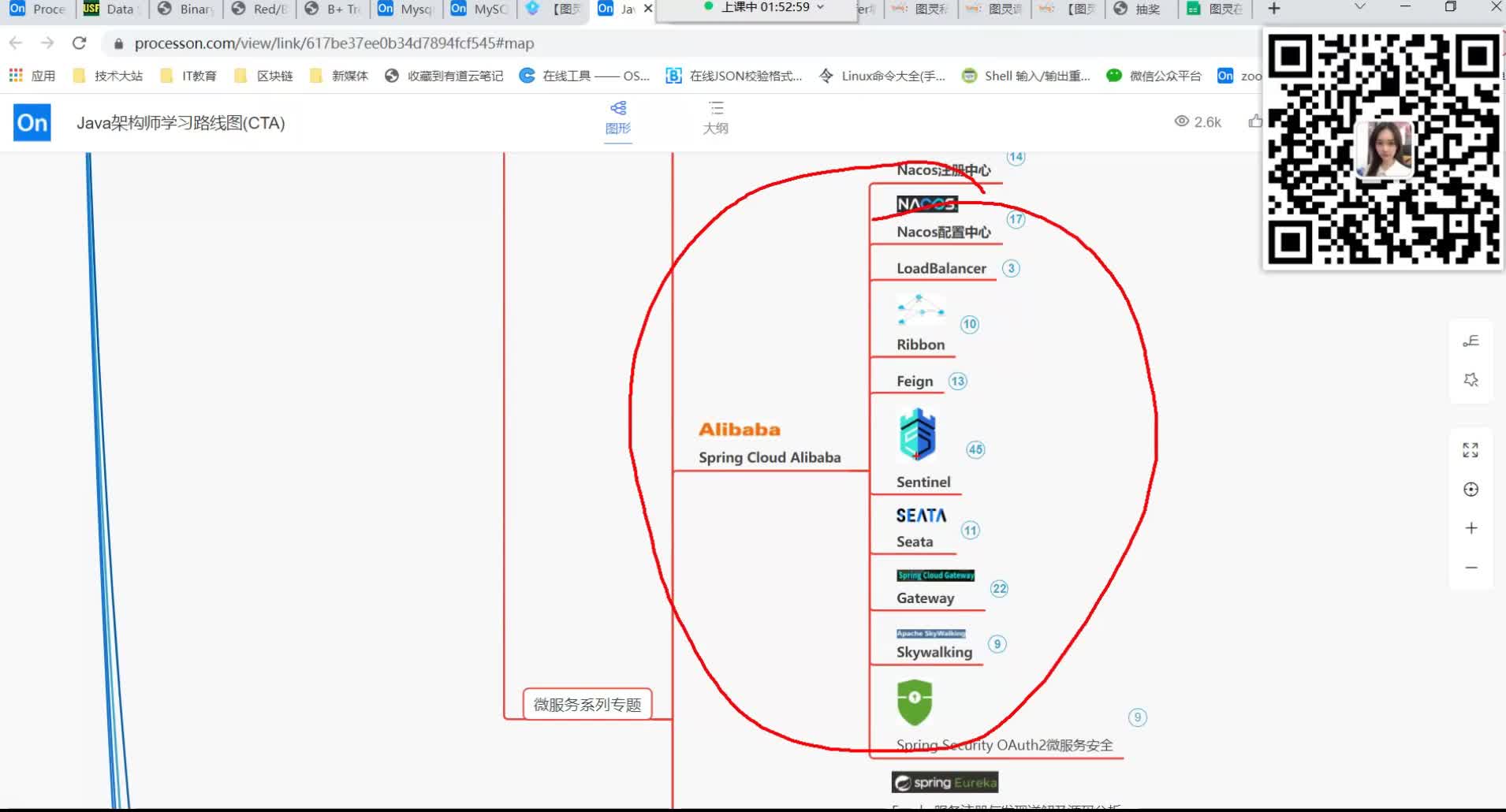
Task: Expand Spring Security OAuth2 badge 9
Action: coord(1137,717)
